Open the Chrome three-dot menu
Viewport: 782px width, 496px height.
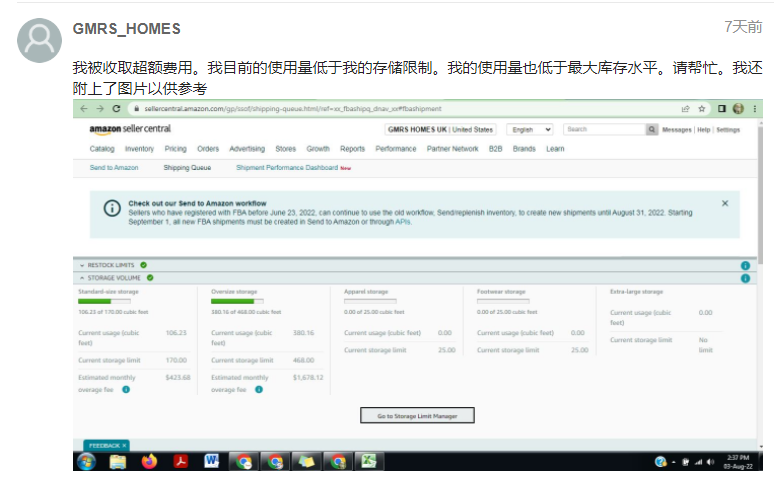point(755,109)
